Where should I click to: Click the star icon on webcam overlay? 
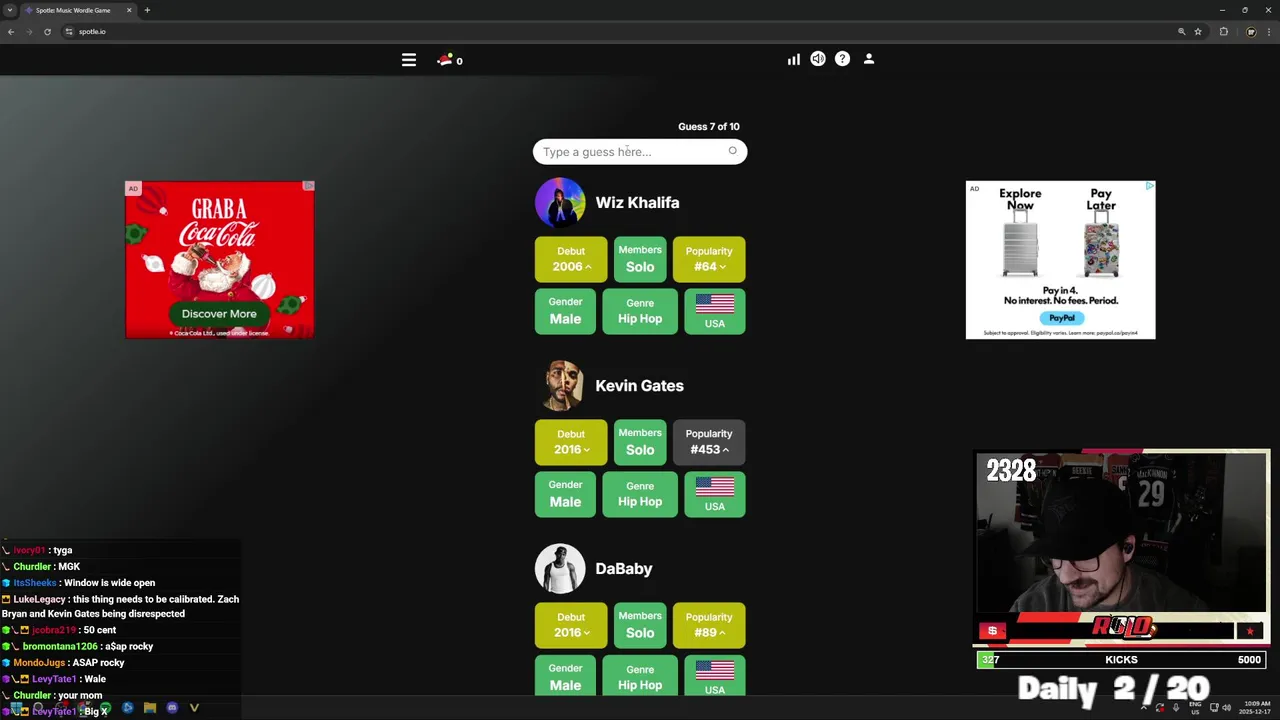pyautogui.click(x=1250, y=631)
